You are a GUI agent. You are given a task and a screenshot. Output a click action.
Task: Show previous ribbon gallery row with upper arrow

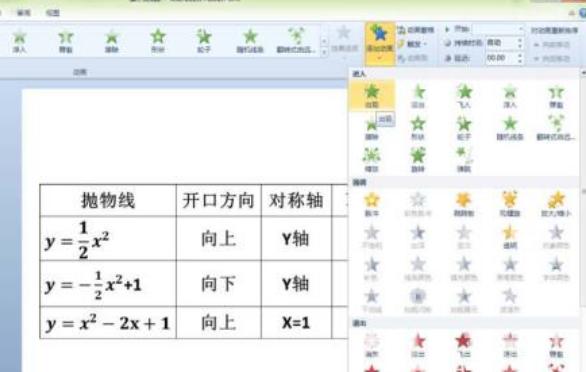pyautogui.click(x=324, y=40)
